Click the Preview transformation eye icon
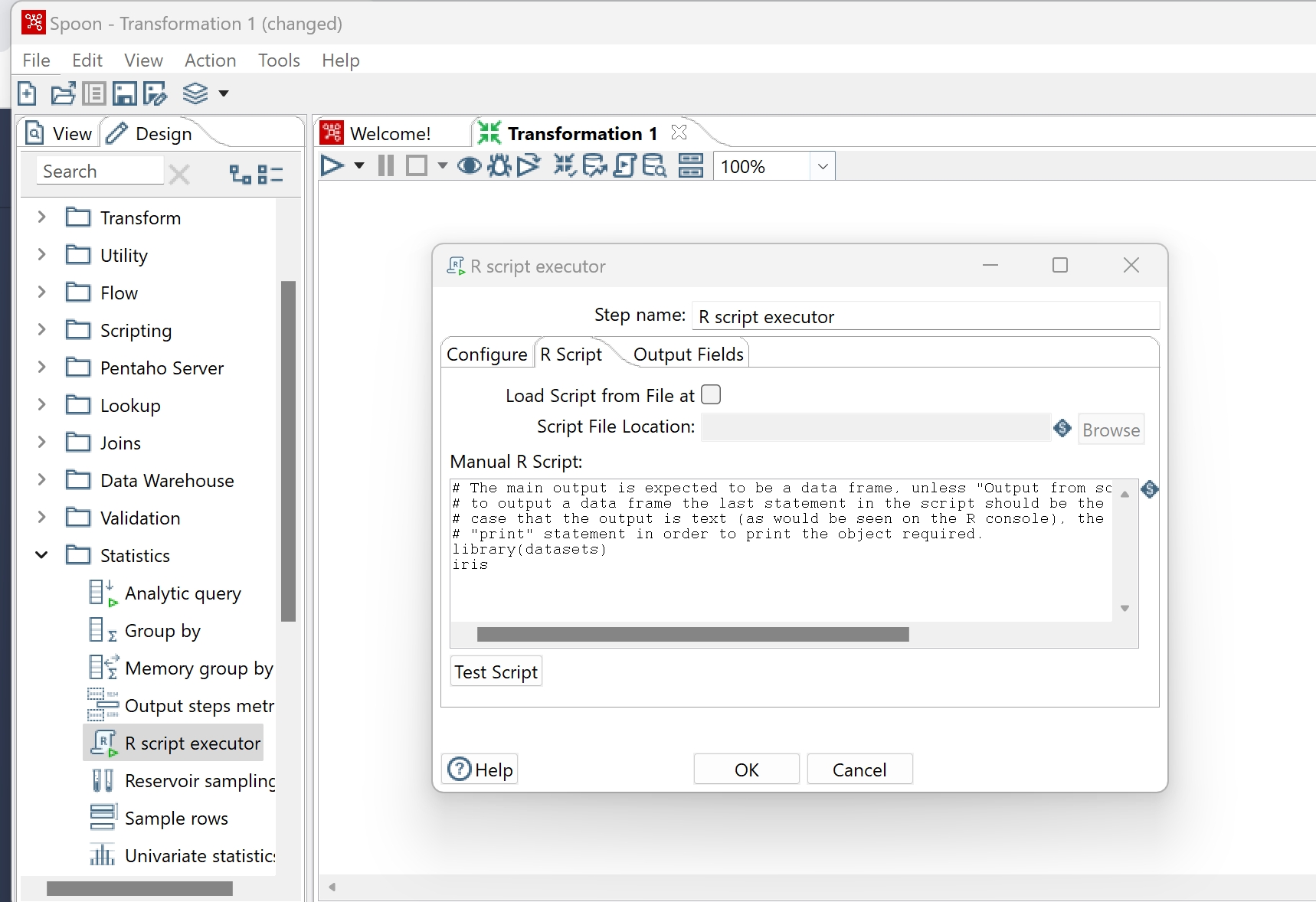Image resolution: width=1316 pixels, height=902 pixels. [469, 166]
